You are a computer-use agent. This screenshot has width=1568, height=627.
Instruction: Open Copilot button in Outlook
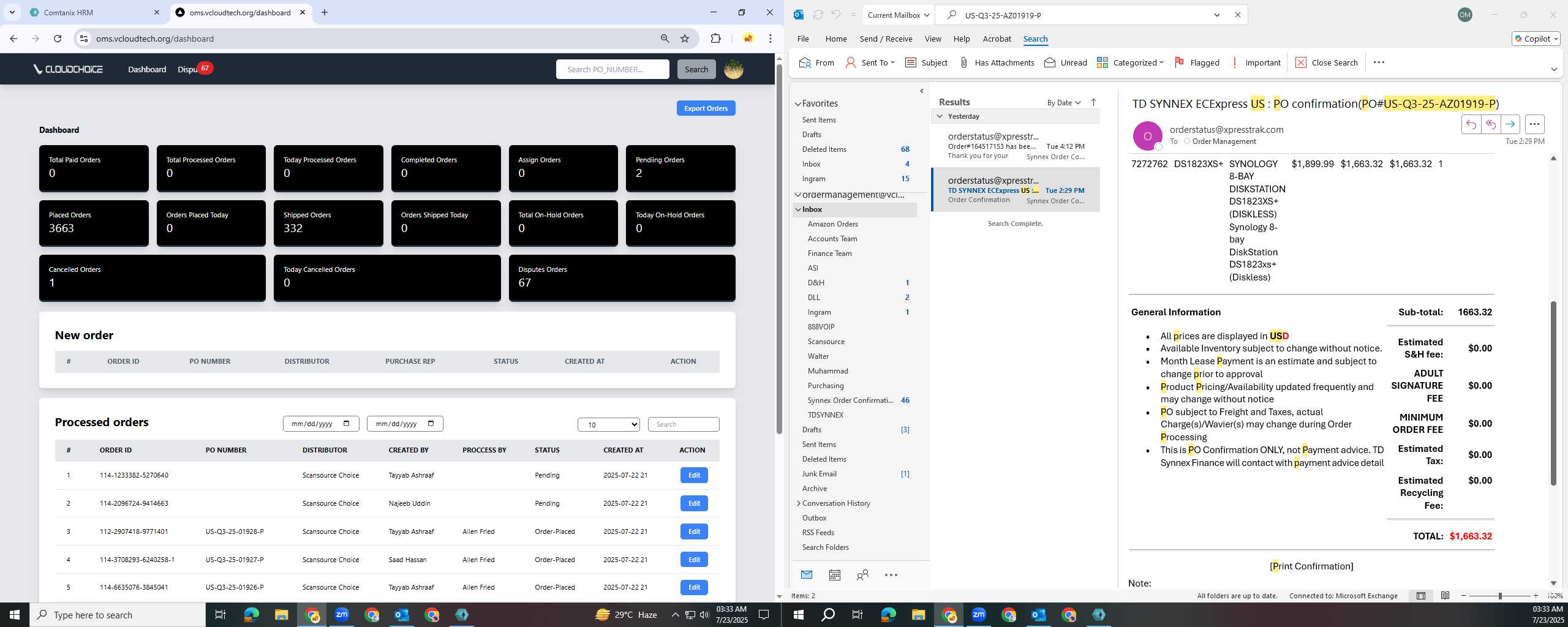click(1536, 39)
